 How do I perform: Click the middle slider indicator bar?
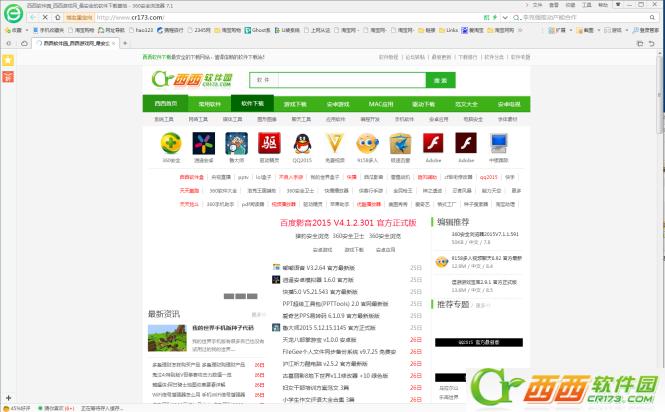click(240, 296)
